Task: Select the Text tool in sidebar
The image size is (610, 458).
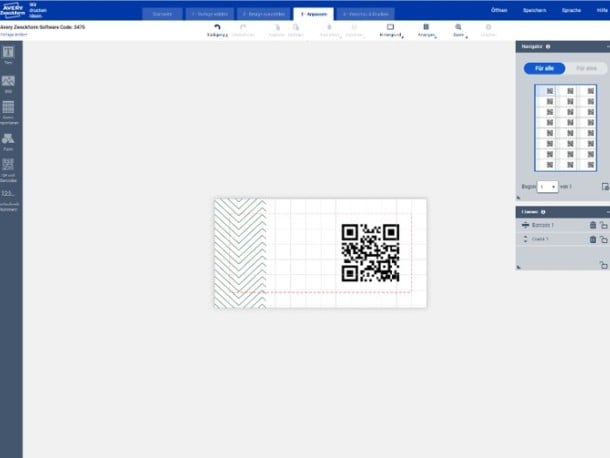Action: 8,55
